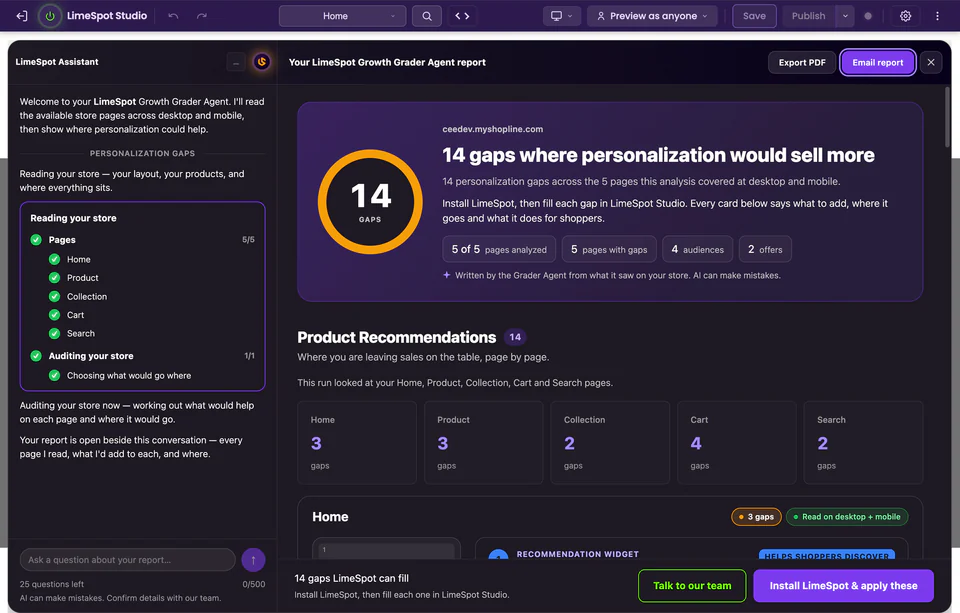Click the Email report button
Viewport: 960px width, 613px height.
point(877,62)
